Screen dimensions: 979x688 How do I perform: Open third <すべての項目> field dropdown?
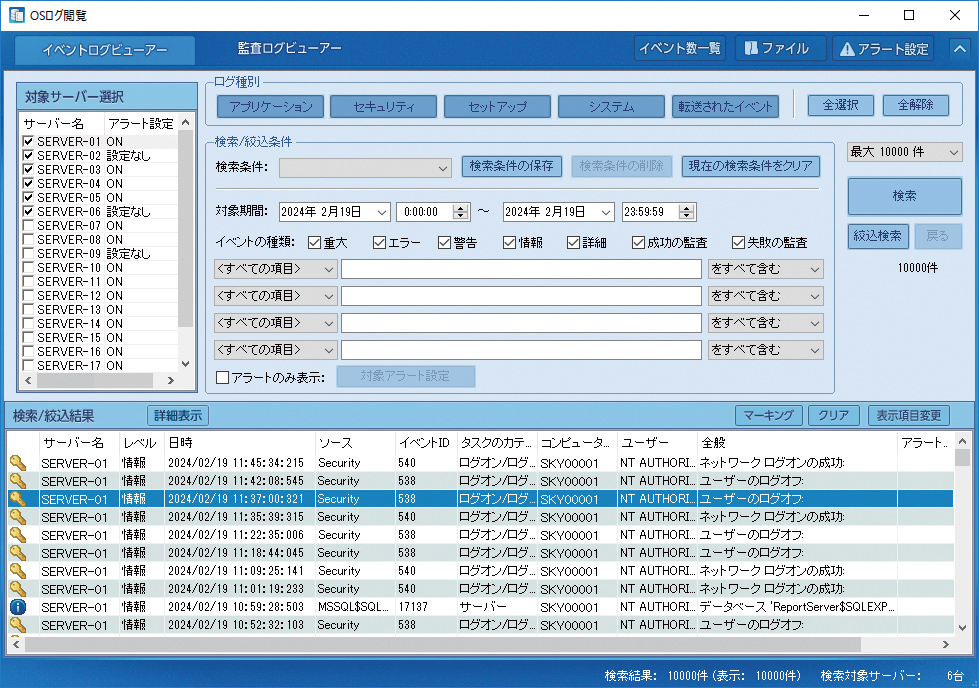pos(275,323)
